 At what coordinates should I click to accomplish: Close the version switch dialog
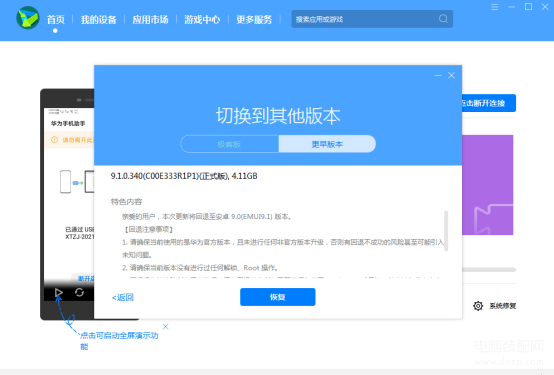451,75
